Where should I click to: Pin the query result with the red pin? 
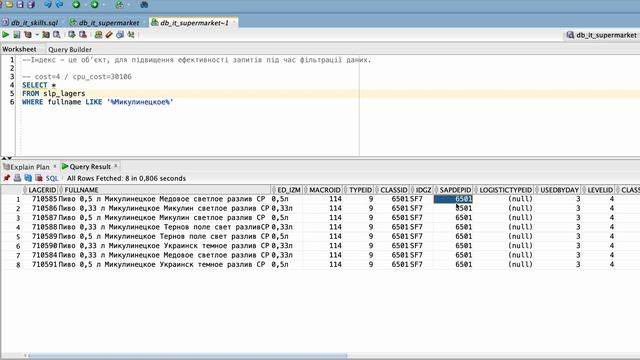[x=7, y=178]
